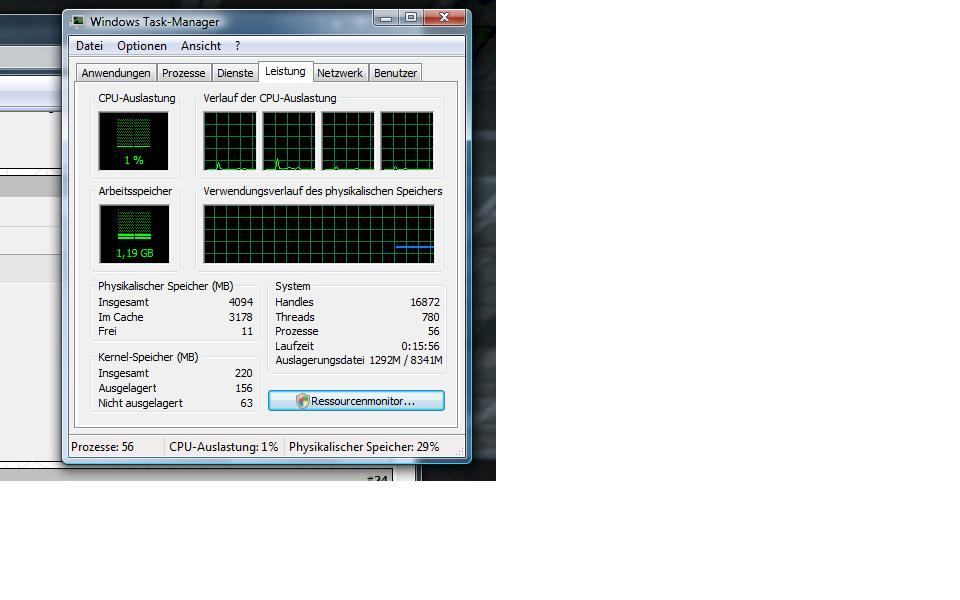
Task: Click the Insgesamt value 4094
Action: point(241,302)
